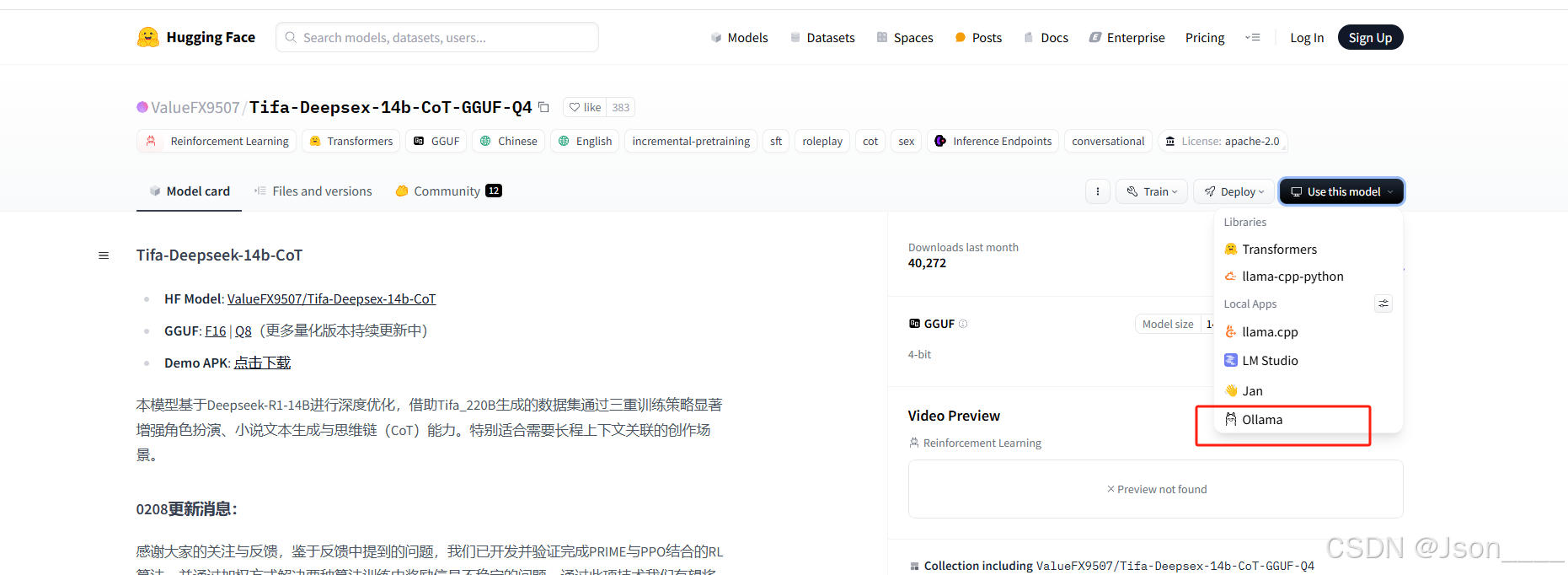The height and width of the screenshot is (575, 1568).
Task: Open Posts in top navigation
Action: pos(978,37)
